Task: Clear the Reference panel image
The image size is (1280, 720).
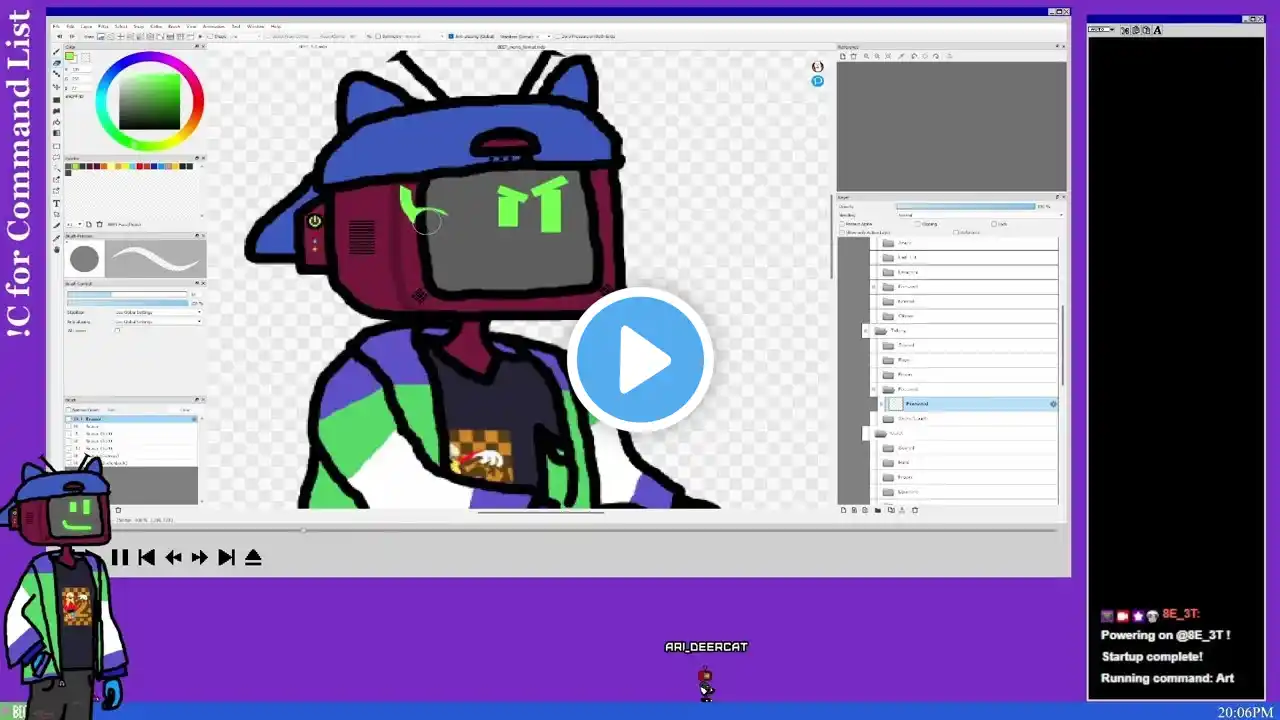Action: pyautogui.click(x=853, y=56)
